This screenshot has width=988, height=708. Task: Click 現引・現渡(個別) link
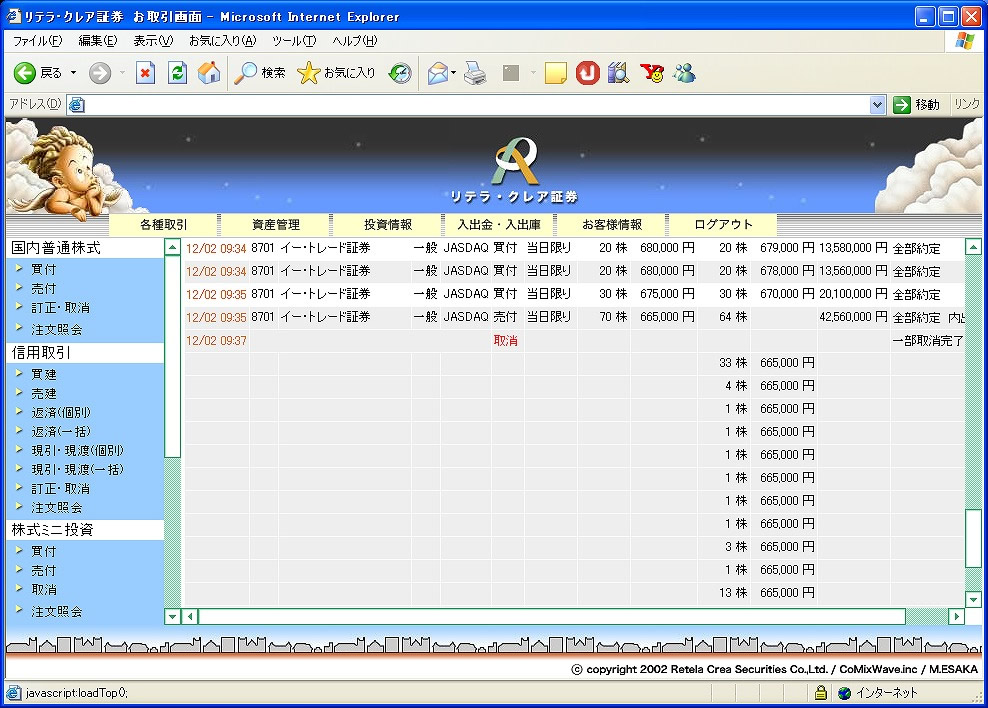(x=78, y=450)
